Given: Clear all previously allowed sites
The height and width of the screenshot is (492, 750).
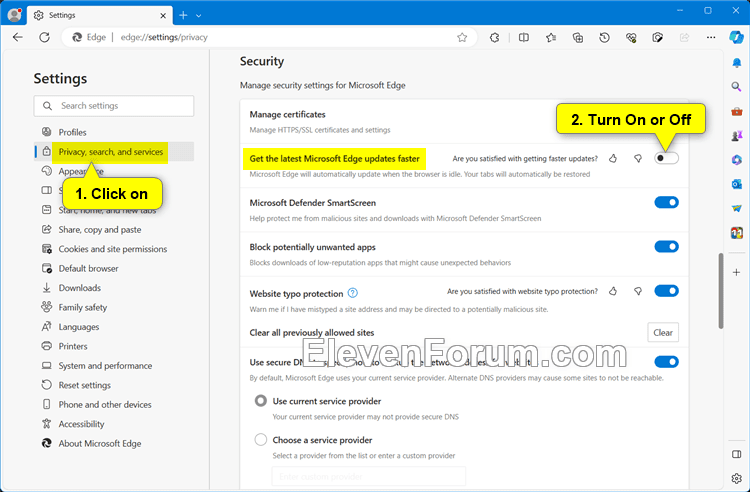Looking at the screenshot, I should point(663,333).
